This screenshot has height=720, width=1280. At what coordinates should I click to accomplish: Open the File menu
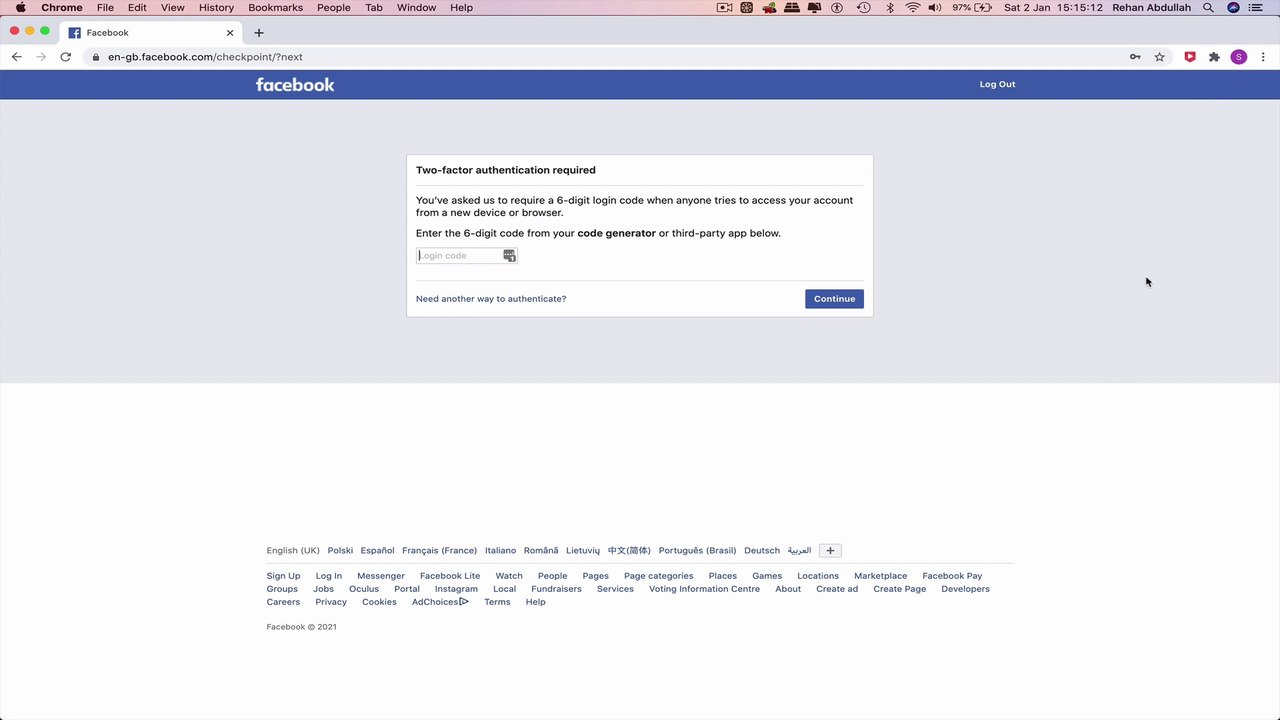point(105,7)
